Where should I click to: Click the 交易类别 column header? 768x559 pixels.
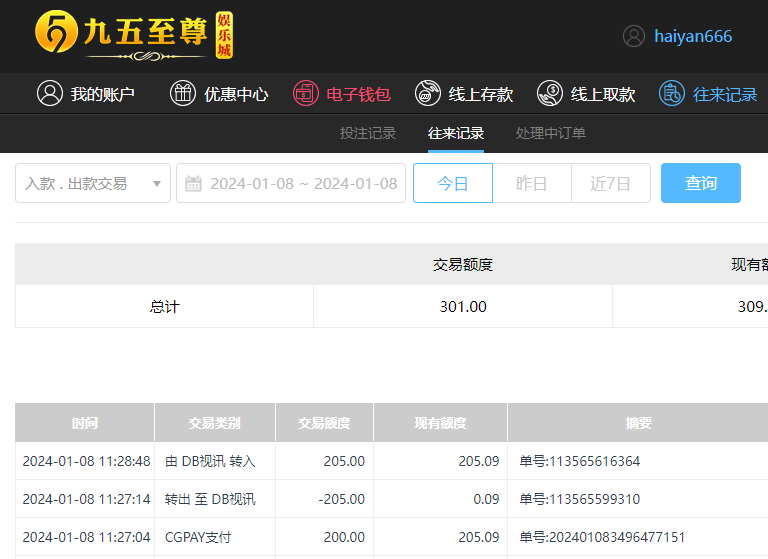(x=215, y=423)
